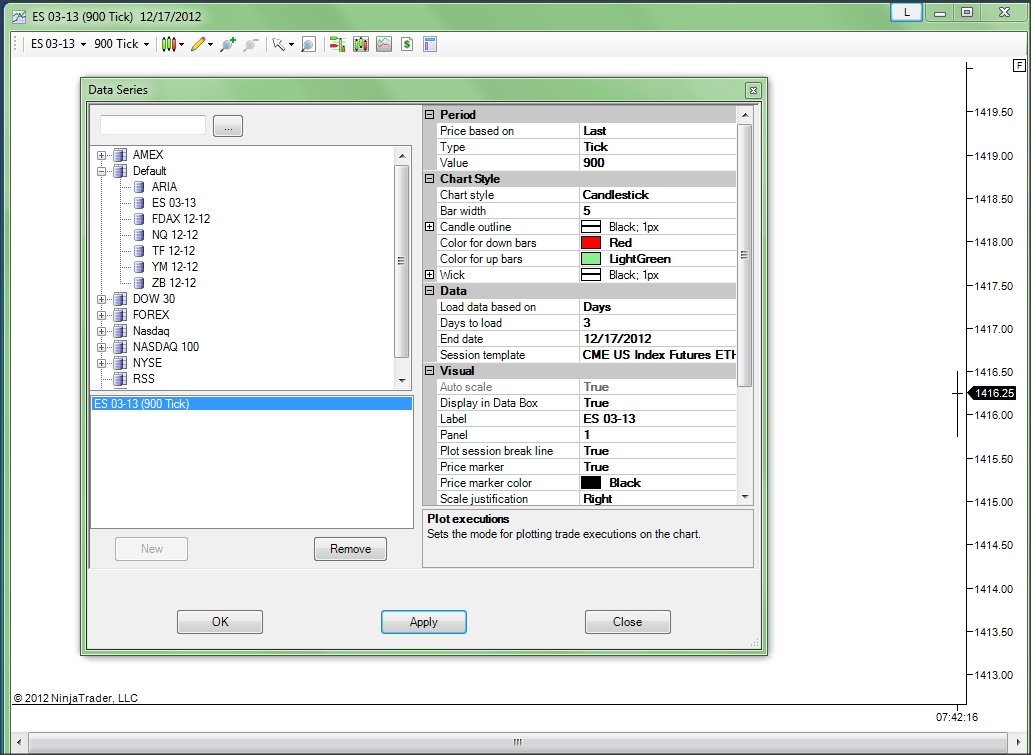Click the F marker on the price axis

[1019, 65]
